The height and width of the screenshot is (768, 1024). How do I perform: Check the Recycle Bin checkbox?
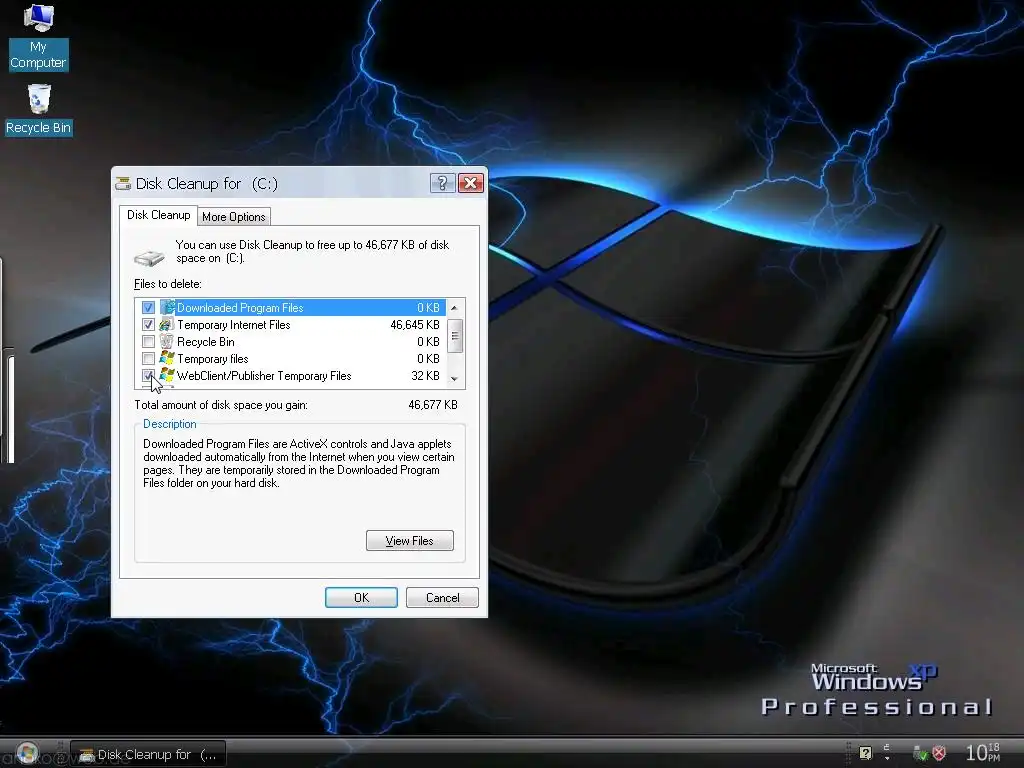148,342
